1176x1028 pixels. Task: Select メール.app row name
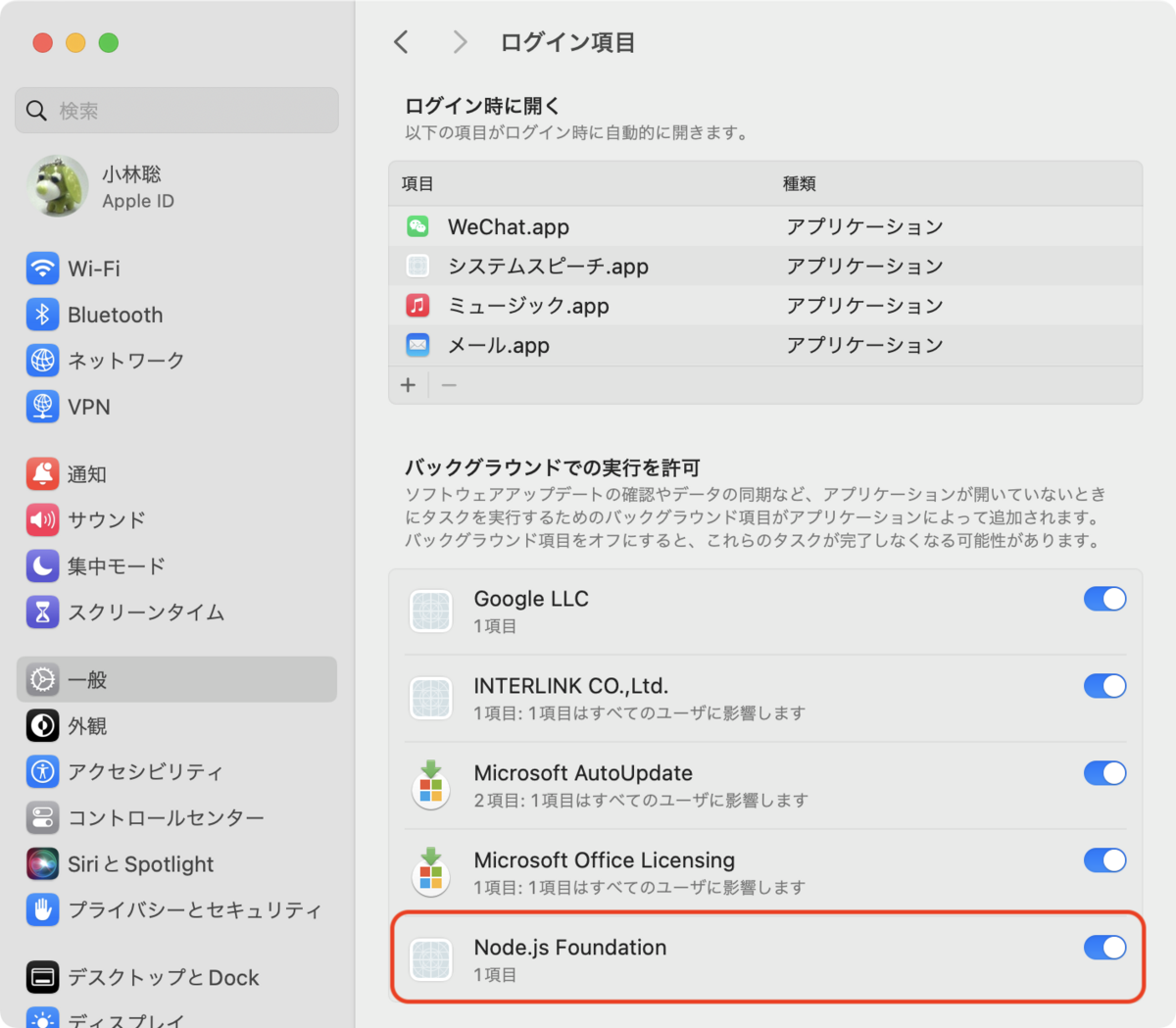(x=499, y=345)
